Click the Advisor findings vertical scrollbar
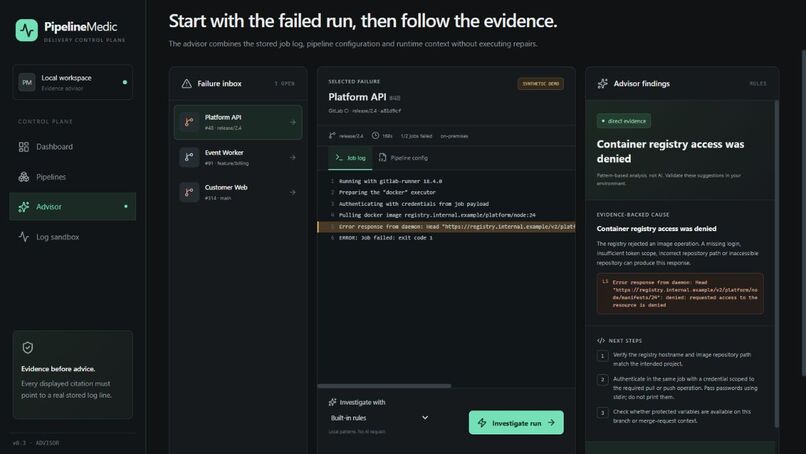The image size is (806, 454). click(776, 263)
